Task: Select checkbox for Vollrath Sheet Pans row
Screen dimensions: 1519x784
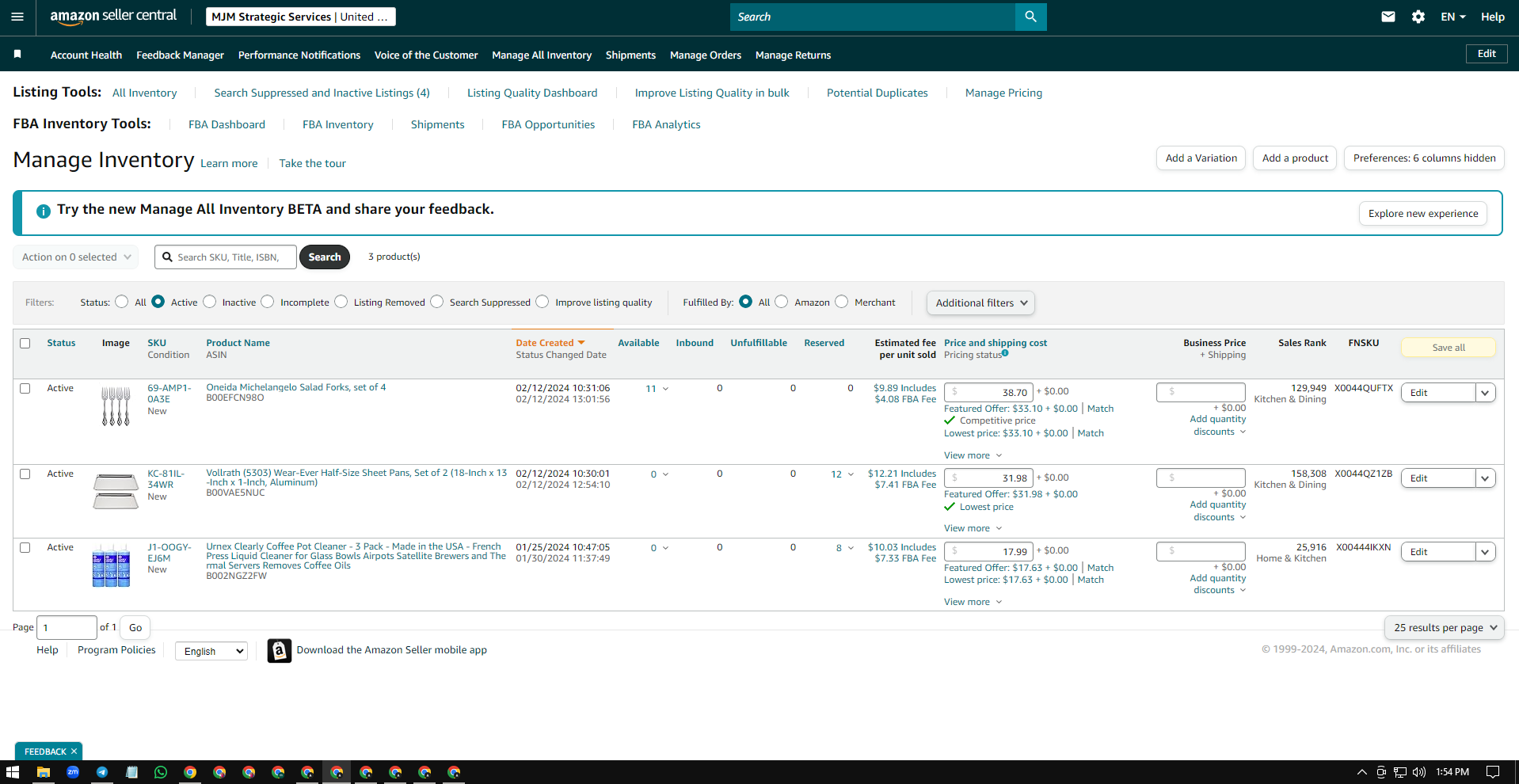Action: pos(25,474)
